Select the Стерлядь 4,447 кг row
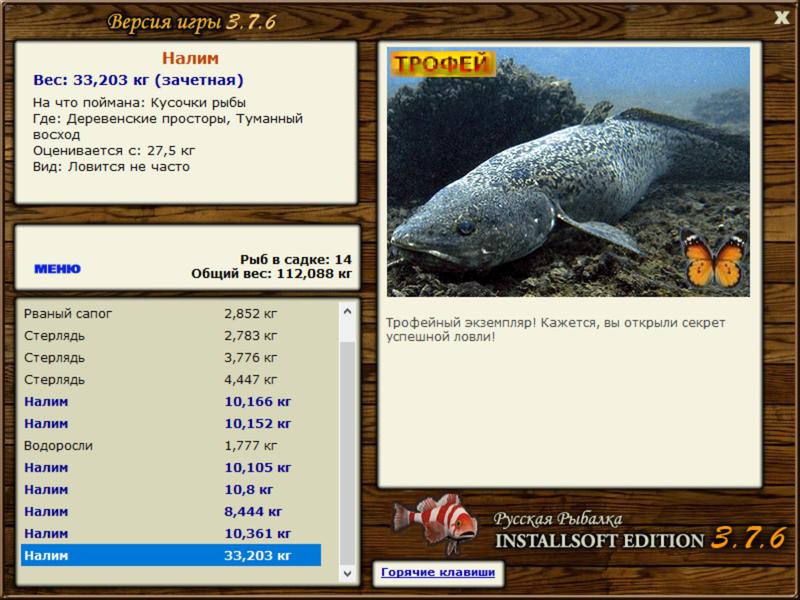 171,380
